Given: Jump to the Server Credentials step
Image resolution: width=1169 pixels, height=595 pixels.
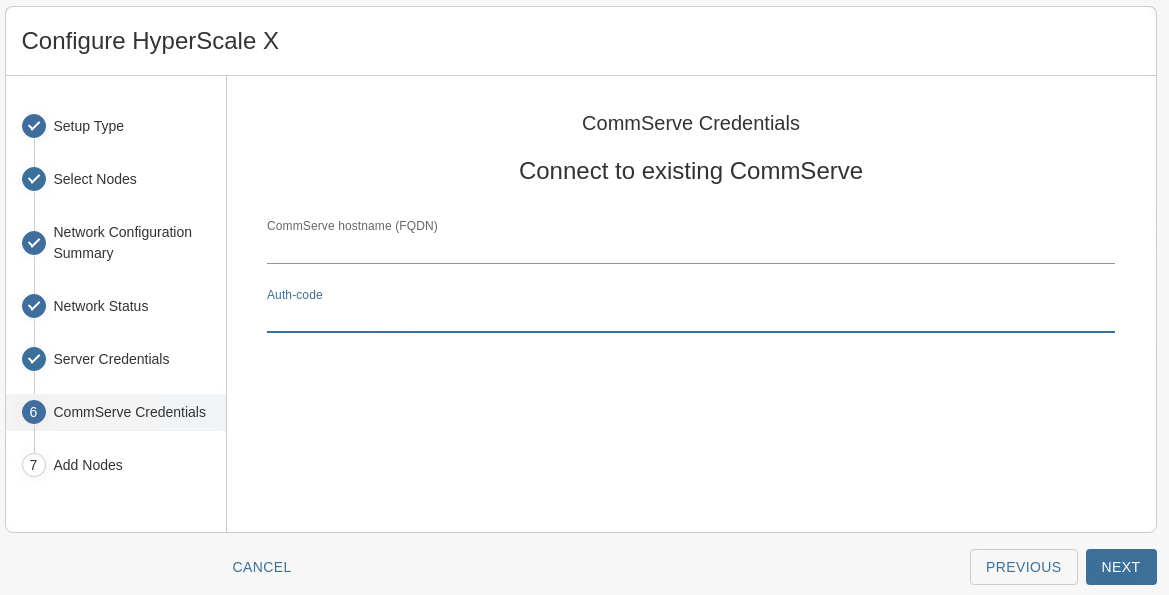Looking at the screenshot, I should tap(110, 359).
